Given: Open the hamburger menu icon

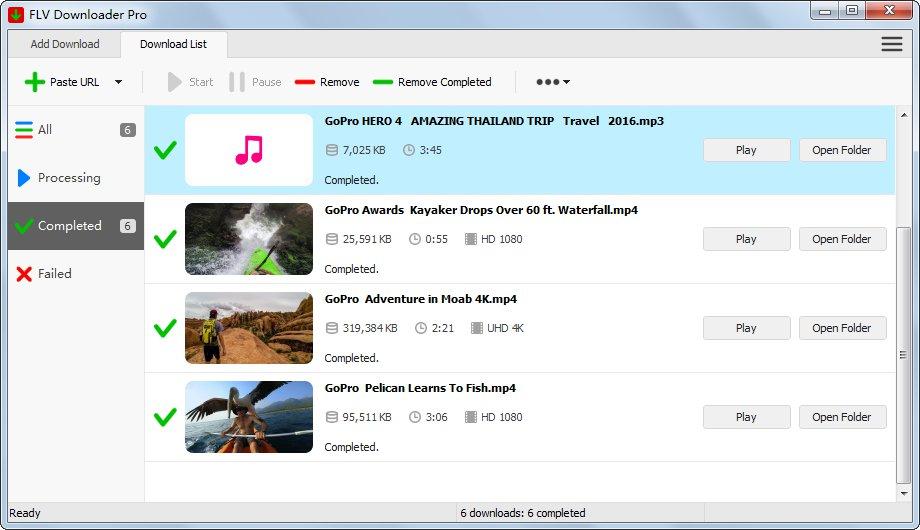Looking at the screenshot, I should pyautogui.click(x=892, y=44).
